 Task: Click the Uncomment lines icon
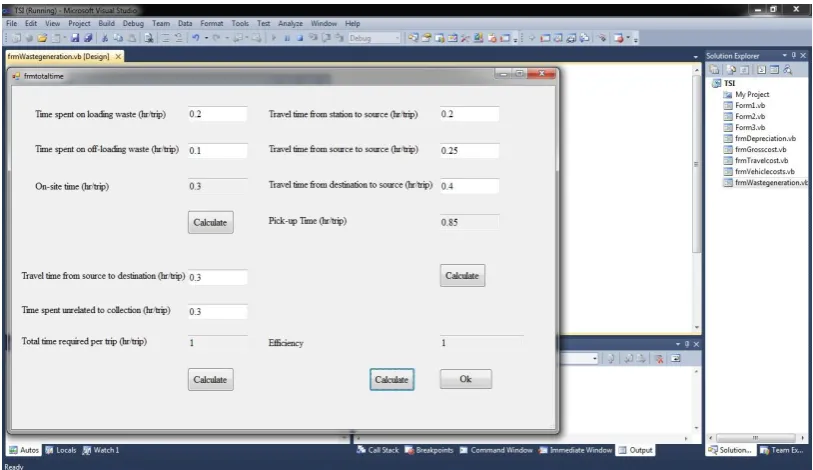[178, 38]
